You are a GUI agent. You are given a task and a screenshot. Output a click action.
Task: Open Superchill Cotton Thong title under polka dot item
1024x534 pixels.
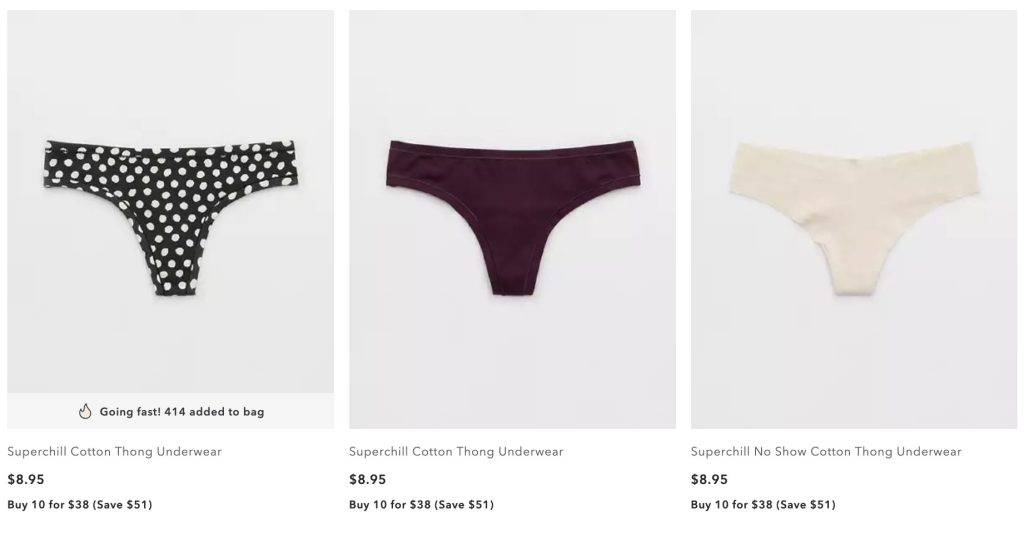coord(114,452)
